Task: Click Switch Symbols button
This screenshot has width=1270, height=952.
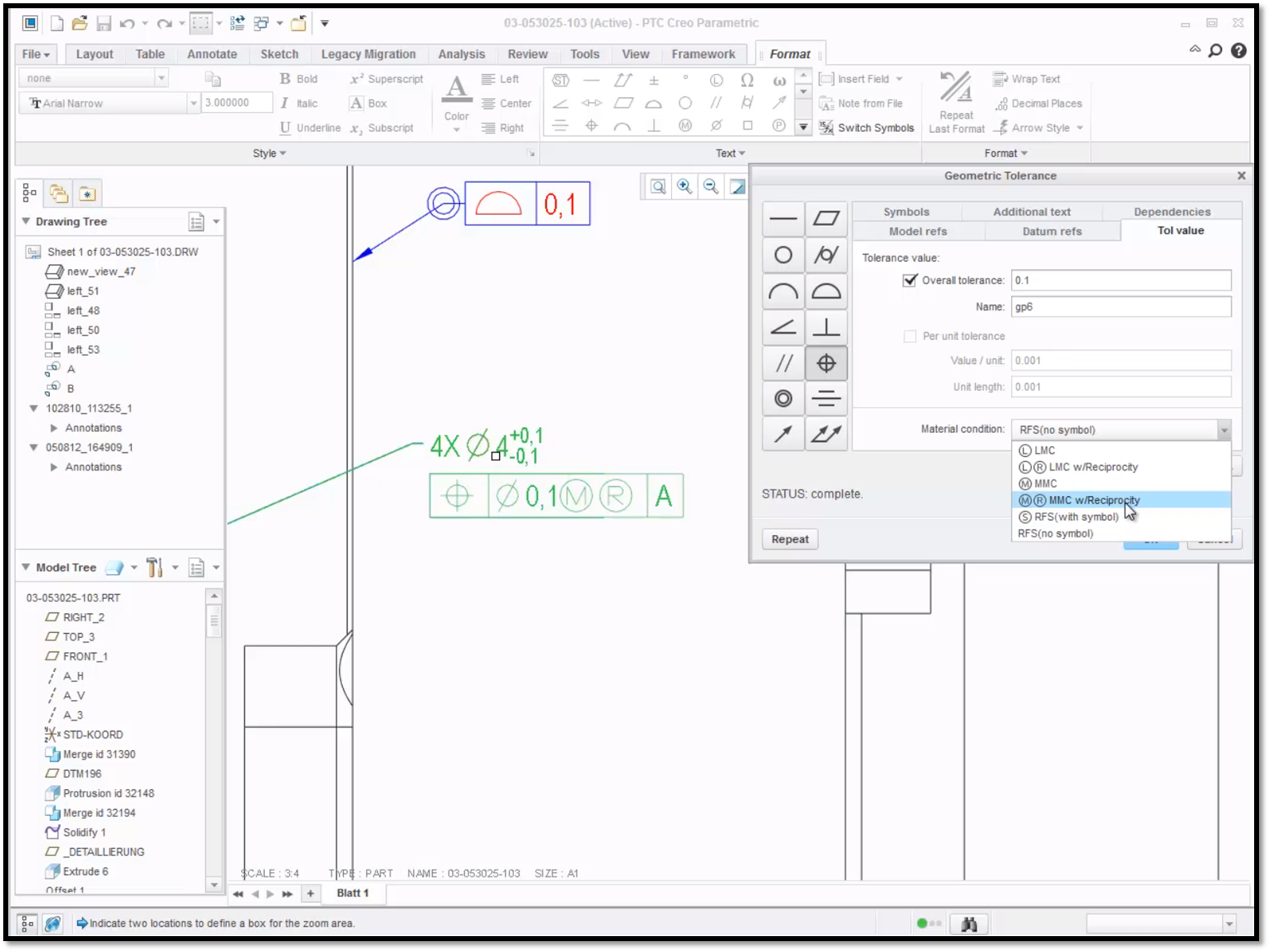Action: click(x=866, y=128)
